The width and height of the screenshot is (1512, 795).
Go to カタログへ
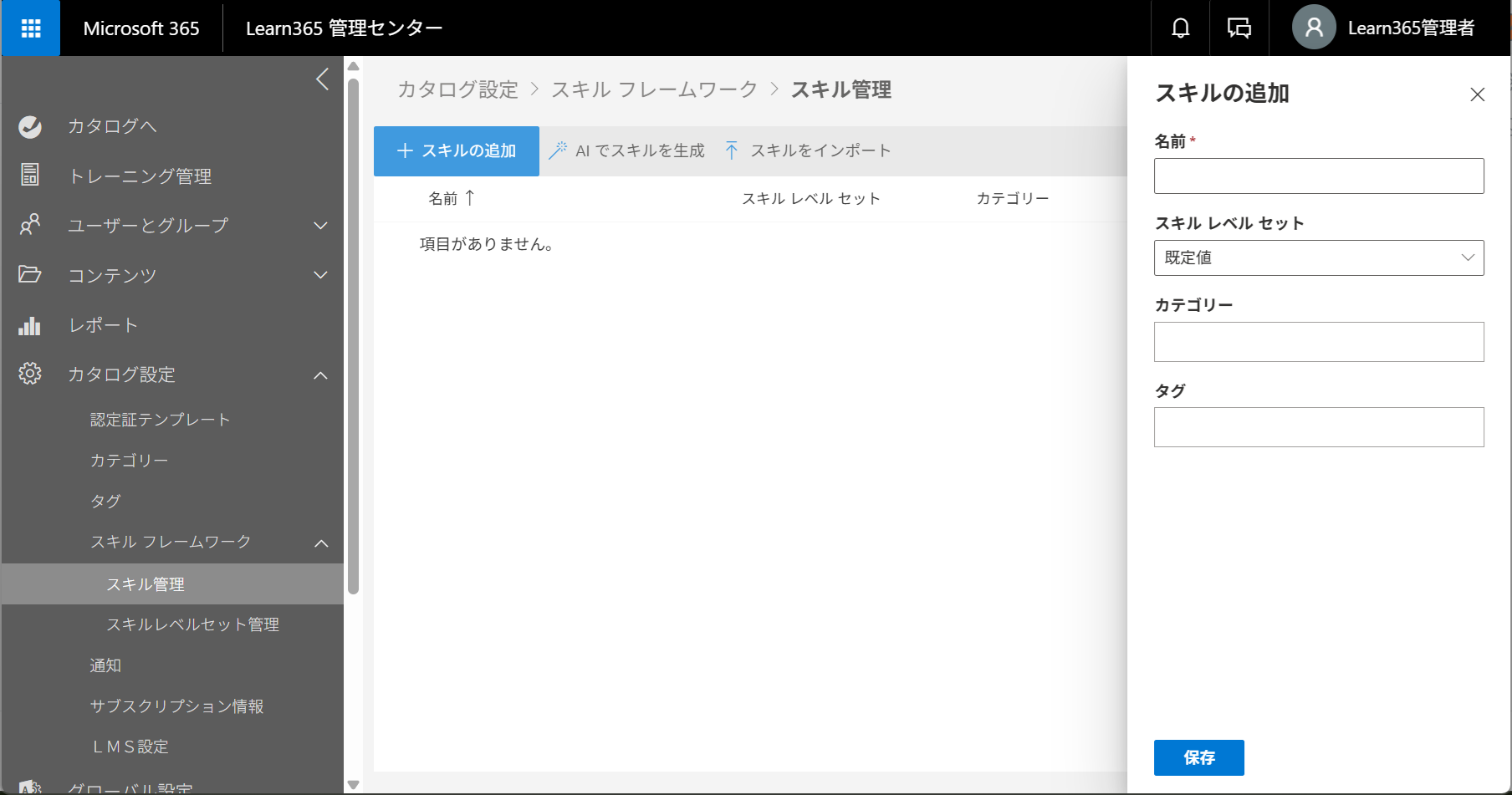tap(112, 126)
